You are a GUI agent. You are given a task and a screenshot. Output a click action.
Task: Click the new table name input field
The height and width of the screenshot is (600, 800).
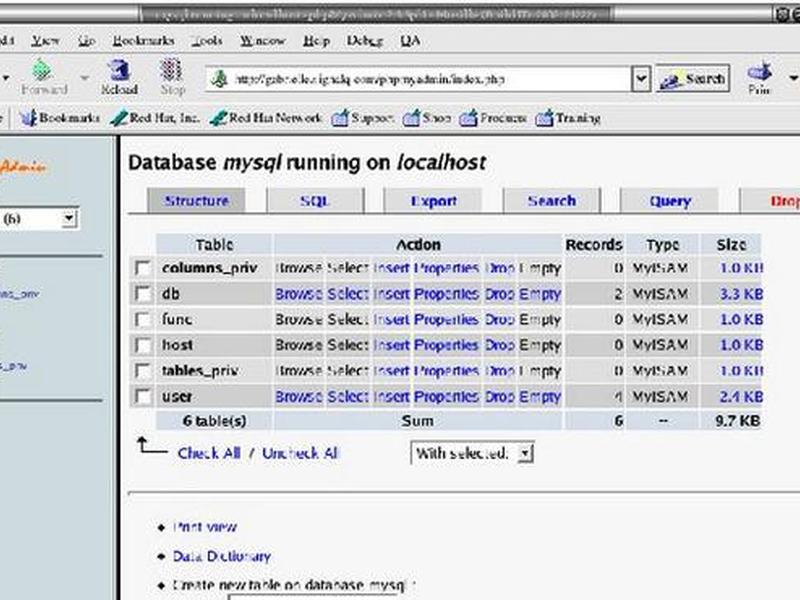coord(313,596)
